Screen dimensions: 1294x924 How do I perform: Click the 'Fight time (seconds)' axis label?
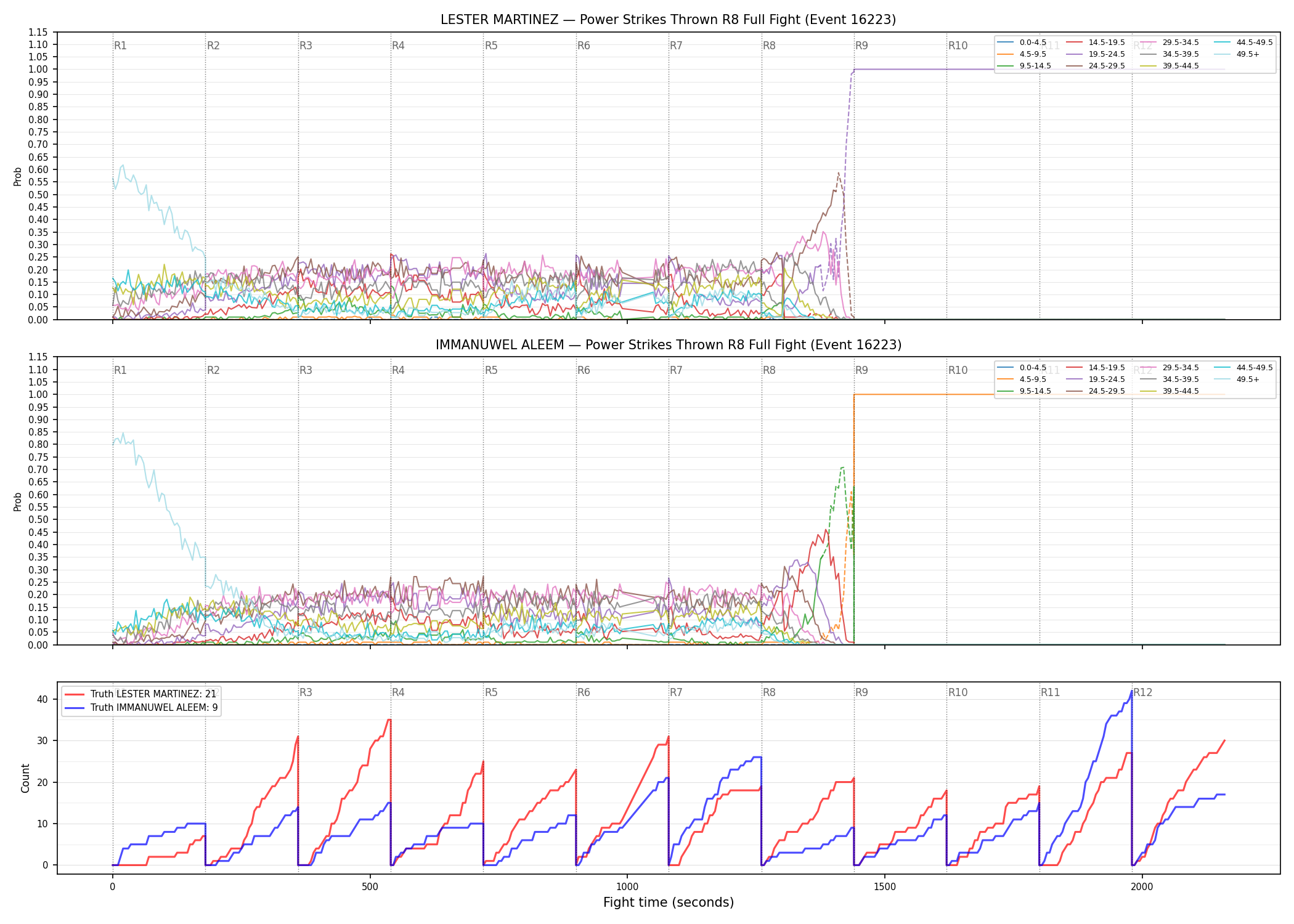click(x=669, y=902)
